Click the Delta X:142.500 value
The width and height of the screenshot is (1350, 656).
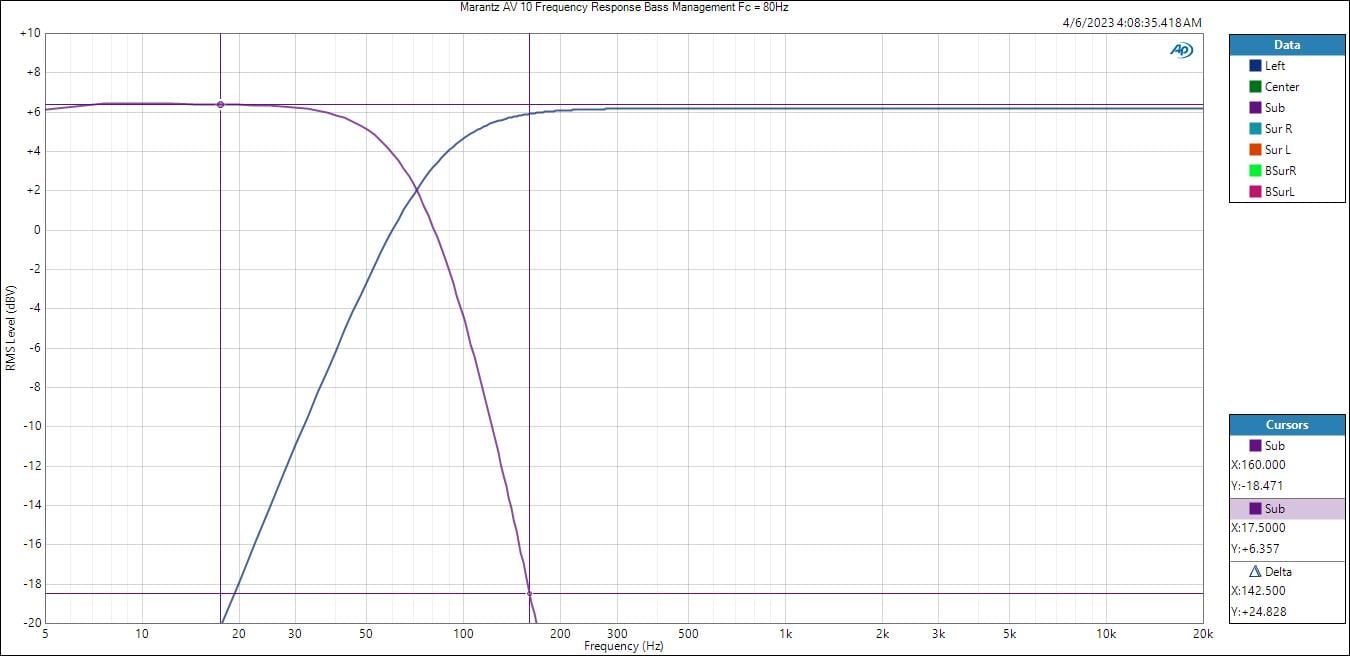point(1258,591)
